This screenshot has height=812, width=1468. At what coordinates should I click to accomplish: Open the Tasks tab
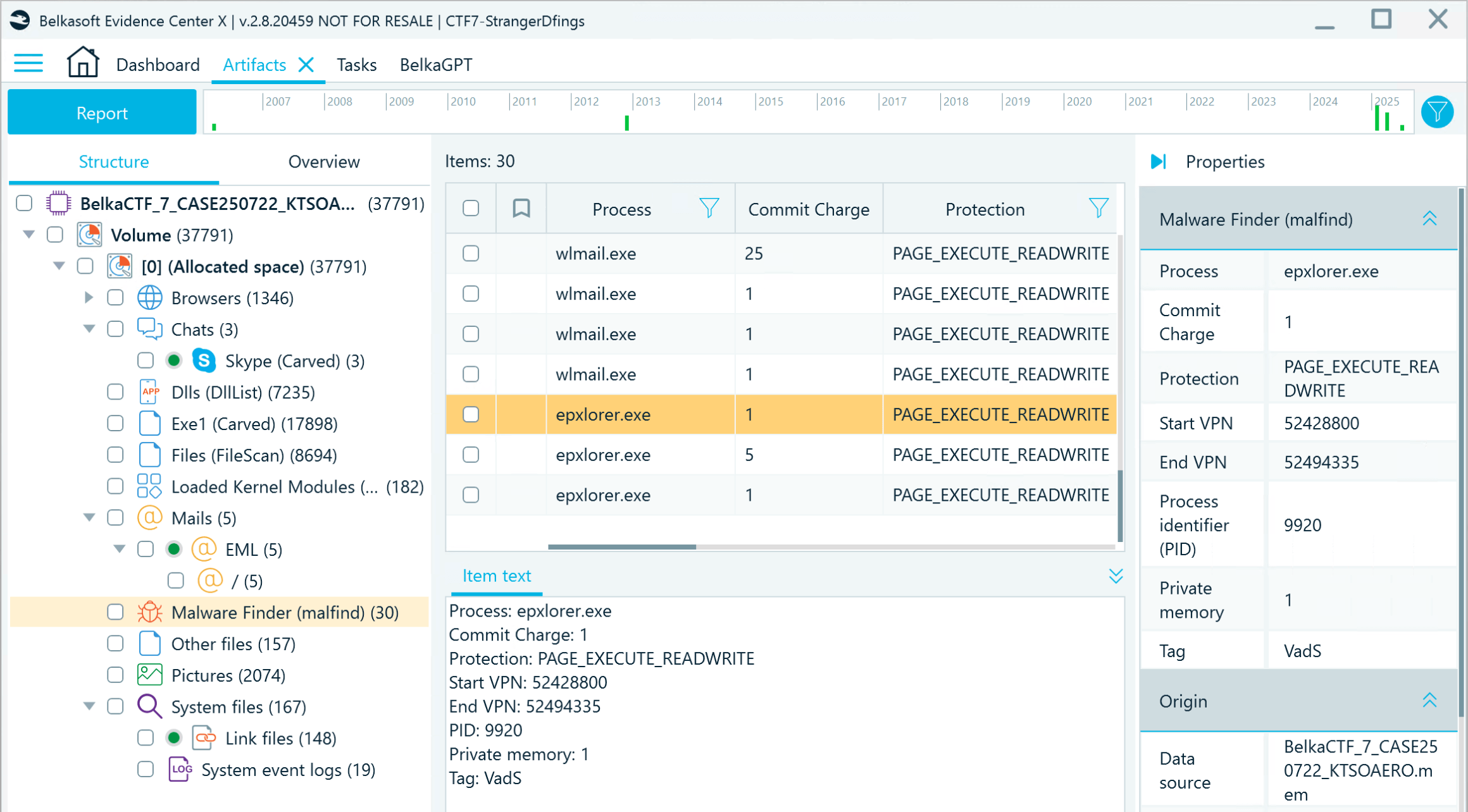pos(356,65)
